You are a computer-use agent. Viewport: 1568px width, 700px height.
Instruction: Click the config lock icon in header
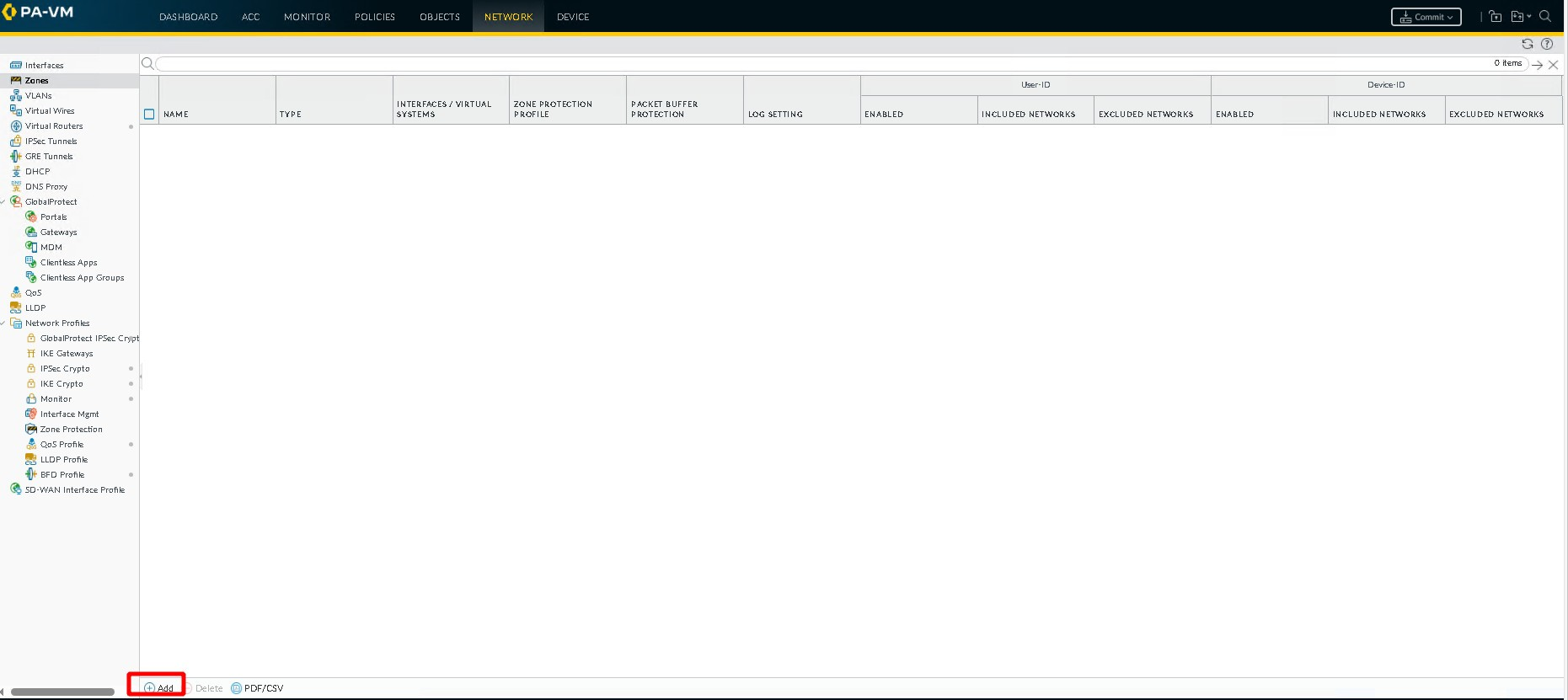click(x=1496, y=17)
